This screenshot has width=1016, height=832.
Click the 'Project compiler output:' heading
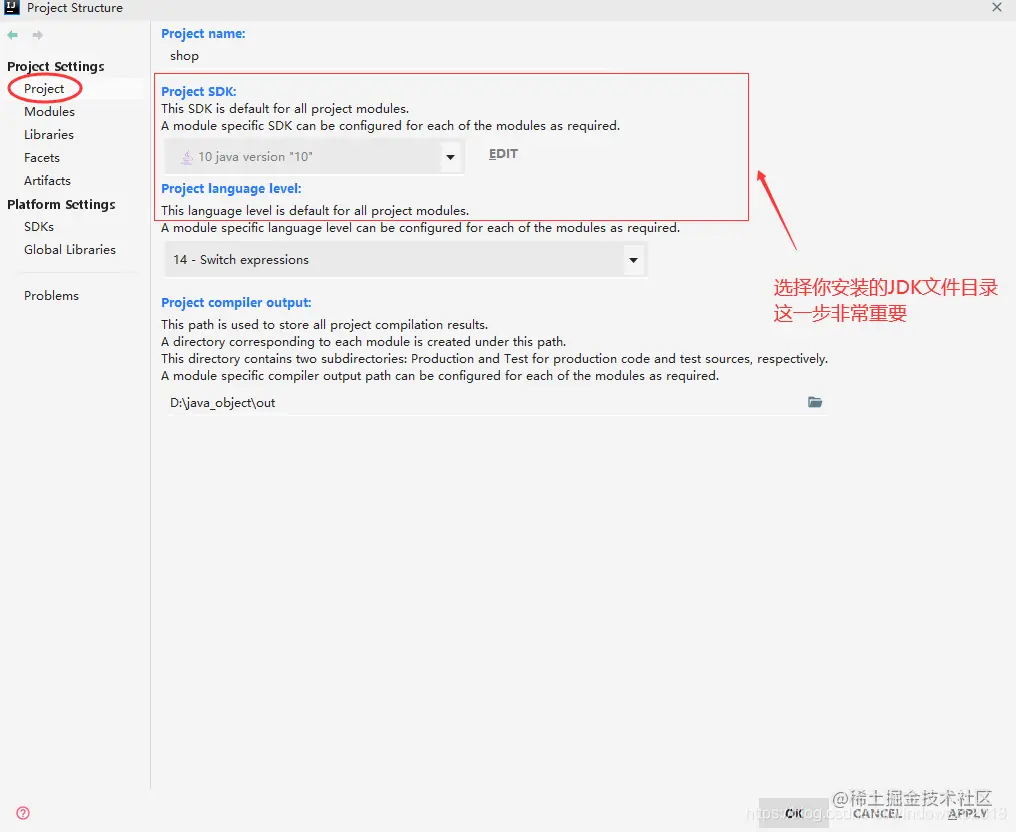click(236, 303)
